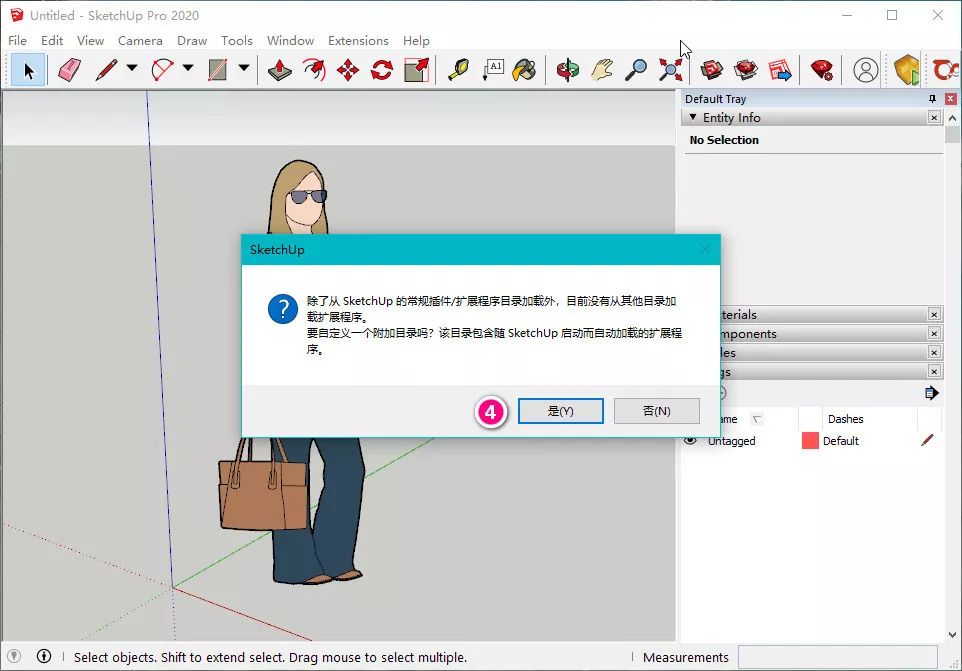Close the Default Tray
962x671 pixels.
click(x=950, y=99)
